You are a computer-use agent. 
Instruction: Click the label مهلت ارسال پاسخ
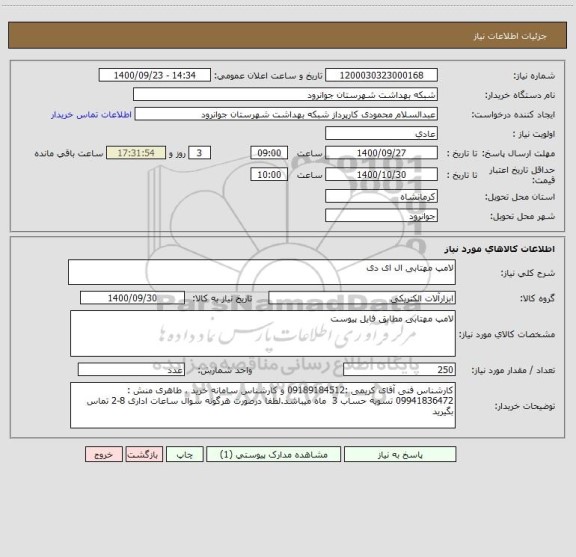519,154
